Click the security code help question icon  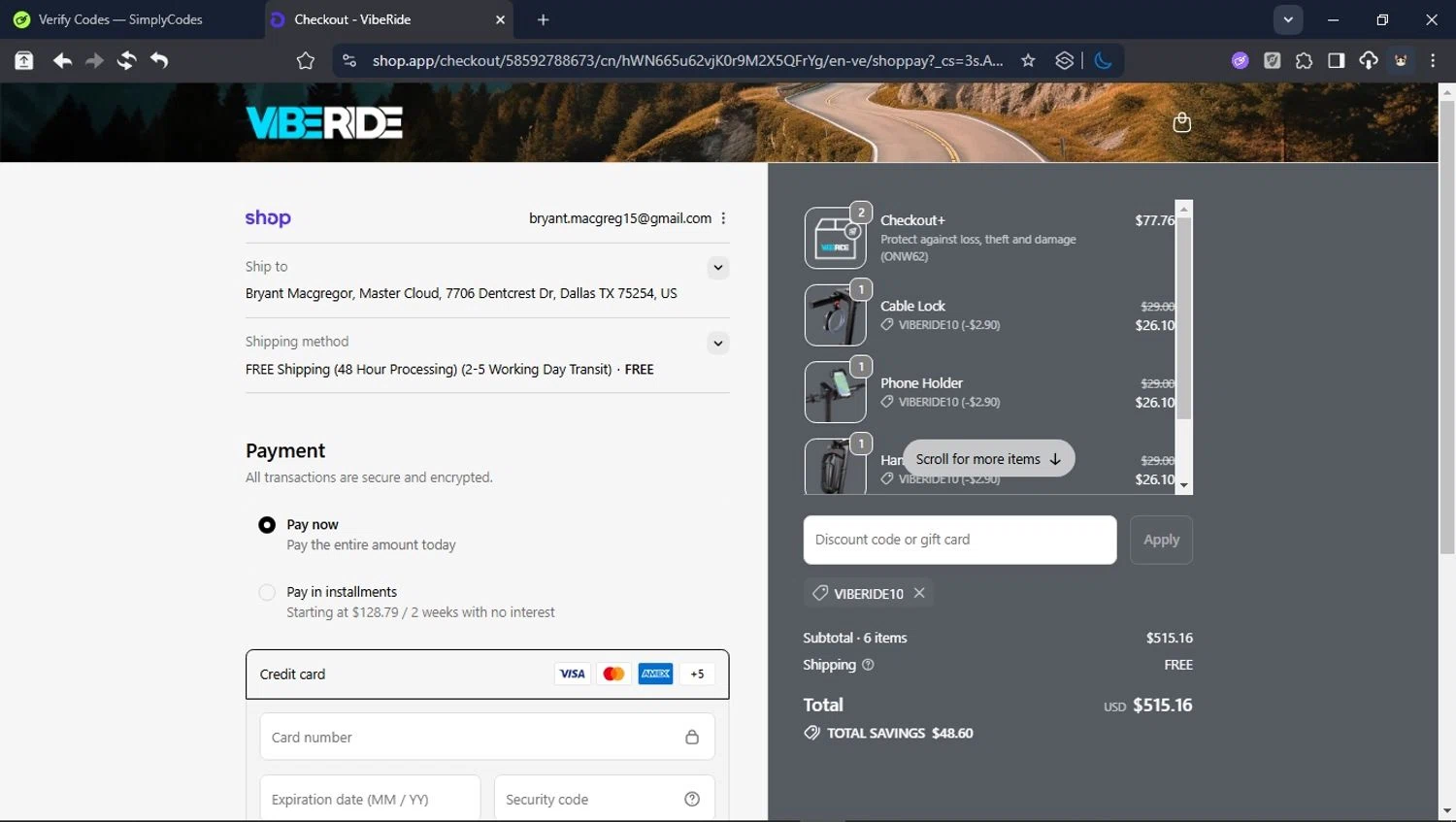[692, 799]
